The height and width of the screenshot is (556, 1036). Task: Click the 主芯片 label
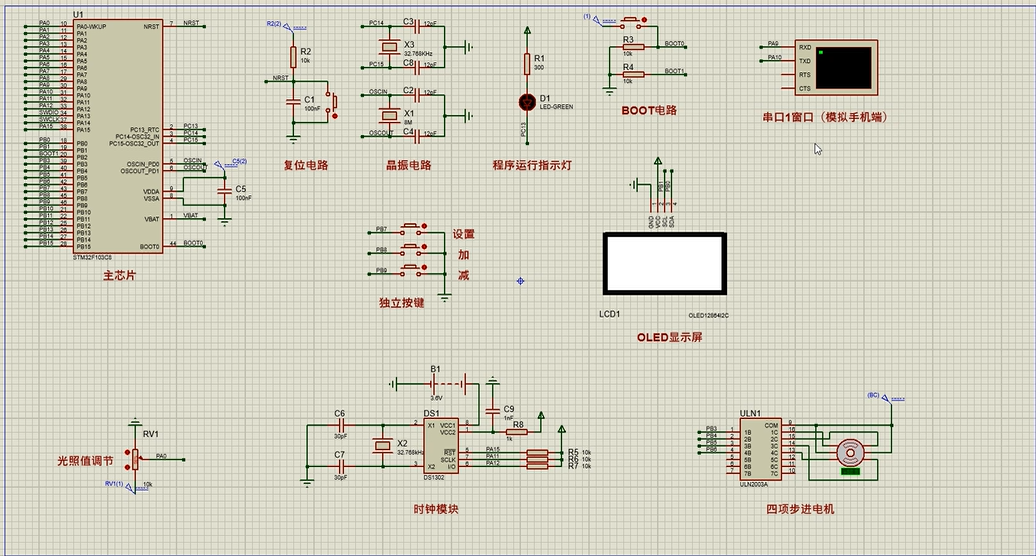(120, 275)
